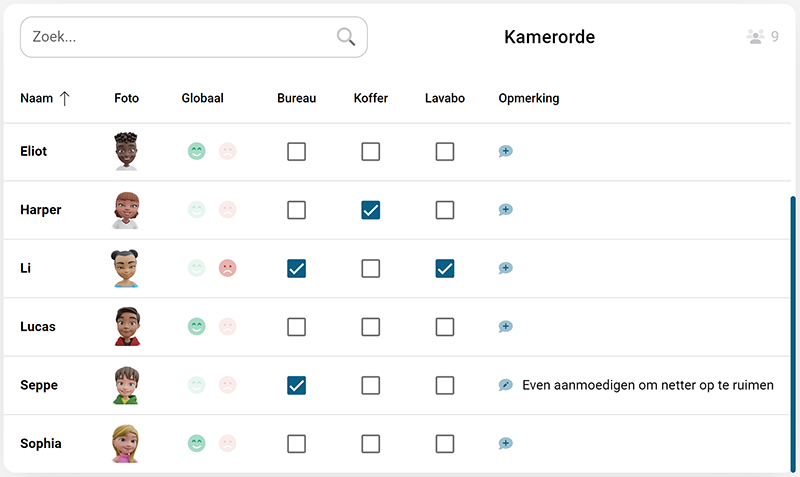The width and height of the screenshot is (800, 477).
Task: Select sad smiley for Harper
Action: tap(228, 210)
